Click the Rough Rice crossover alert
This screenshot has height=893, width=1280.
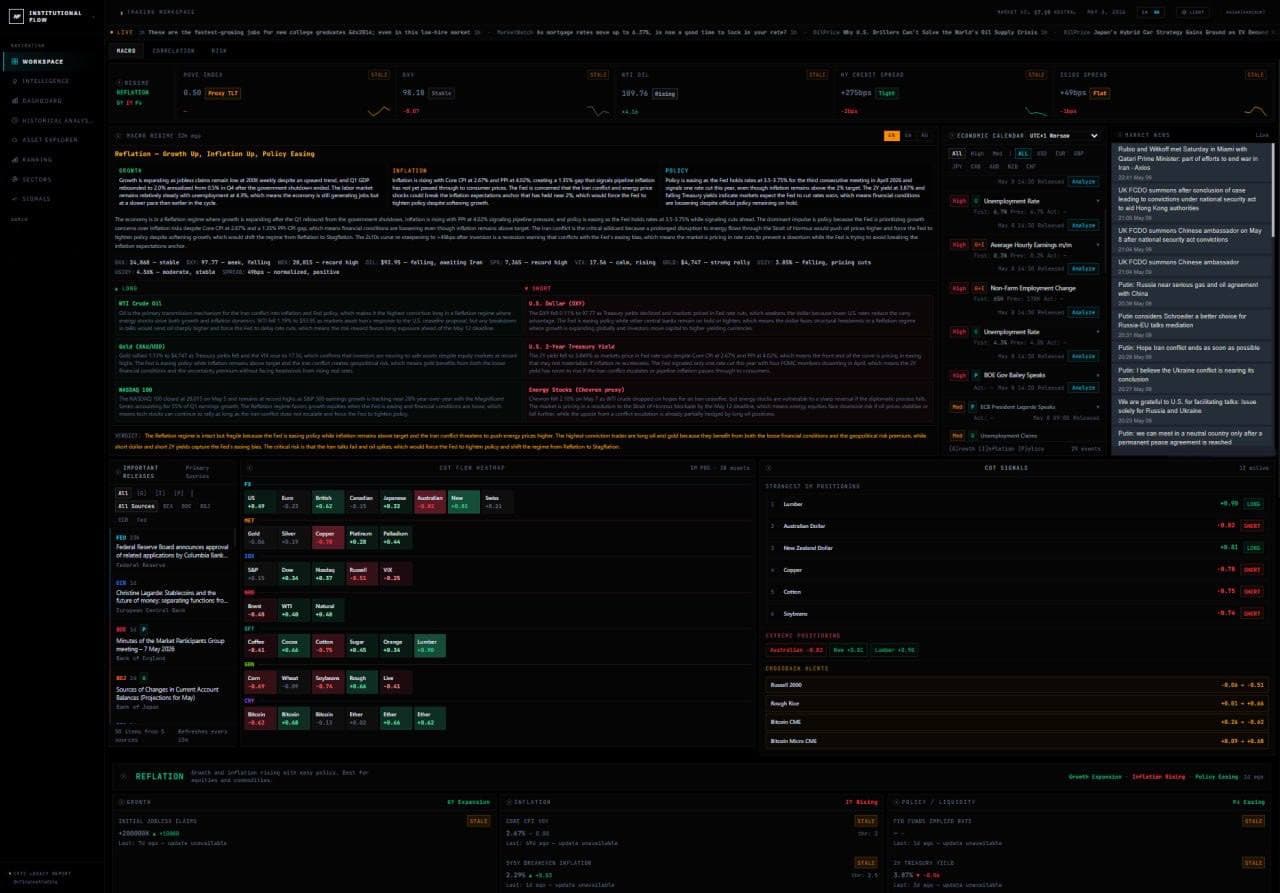[1016, 703]
